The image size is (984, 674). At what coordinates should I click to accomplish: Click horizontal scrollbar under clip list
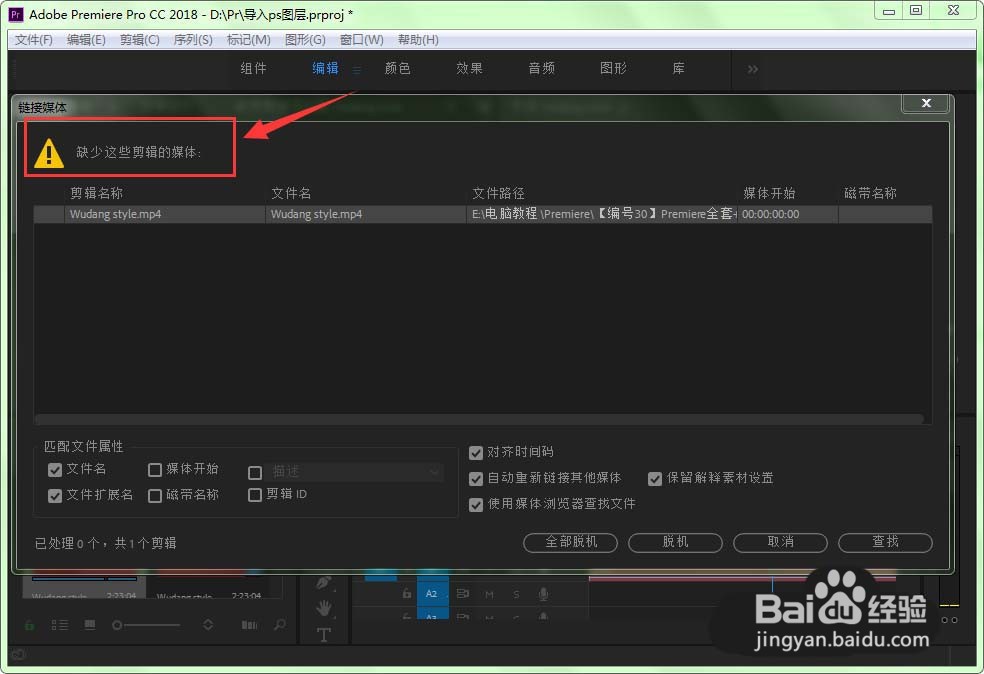click(x=479, y=419)
